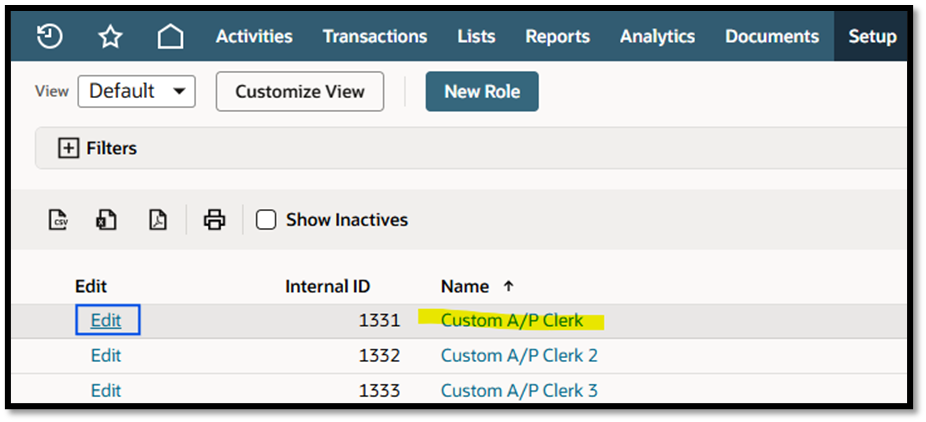The width and height of the screenshot is (926, 422).
Task: Edit the Custom A/P Clerk role
Action: pyautogui.click(x=107, y=321)
